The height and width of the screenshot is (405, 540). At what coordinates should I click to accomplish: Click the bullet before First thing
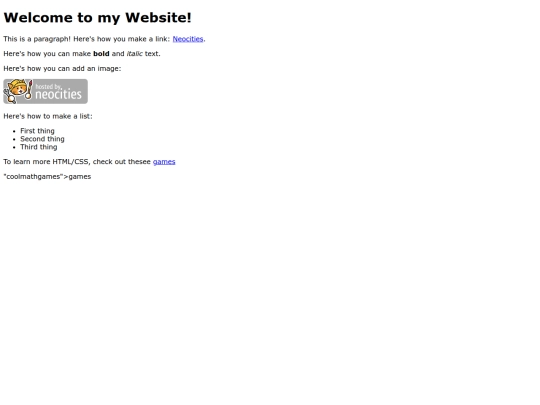click(14, 131)
